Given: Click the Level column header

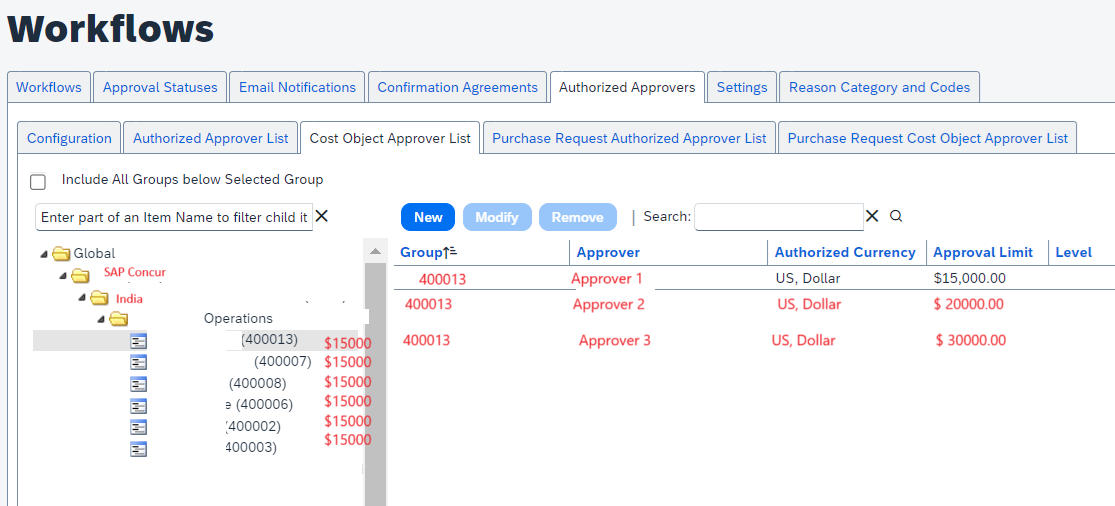Looking at the screenshot, I should 1073,252.
